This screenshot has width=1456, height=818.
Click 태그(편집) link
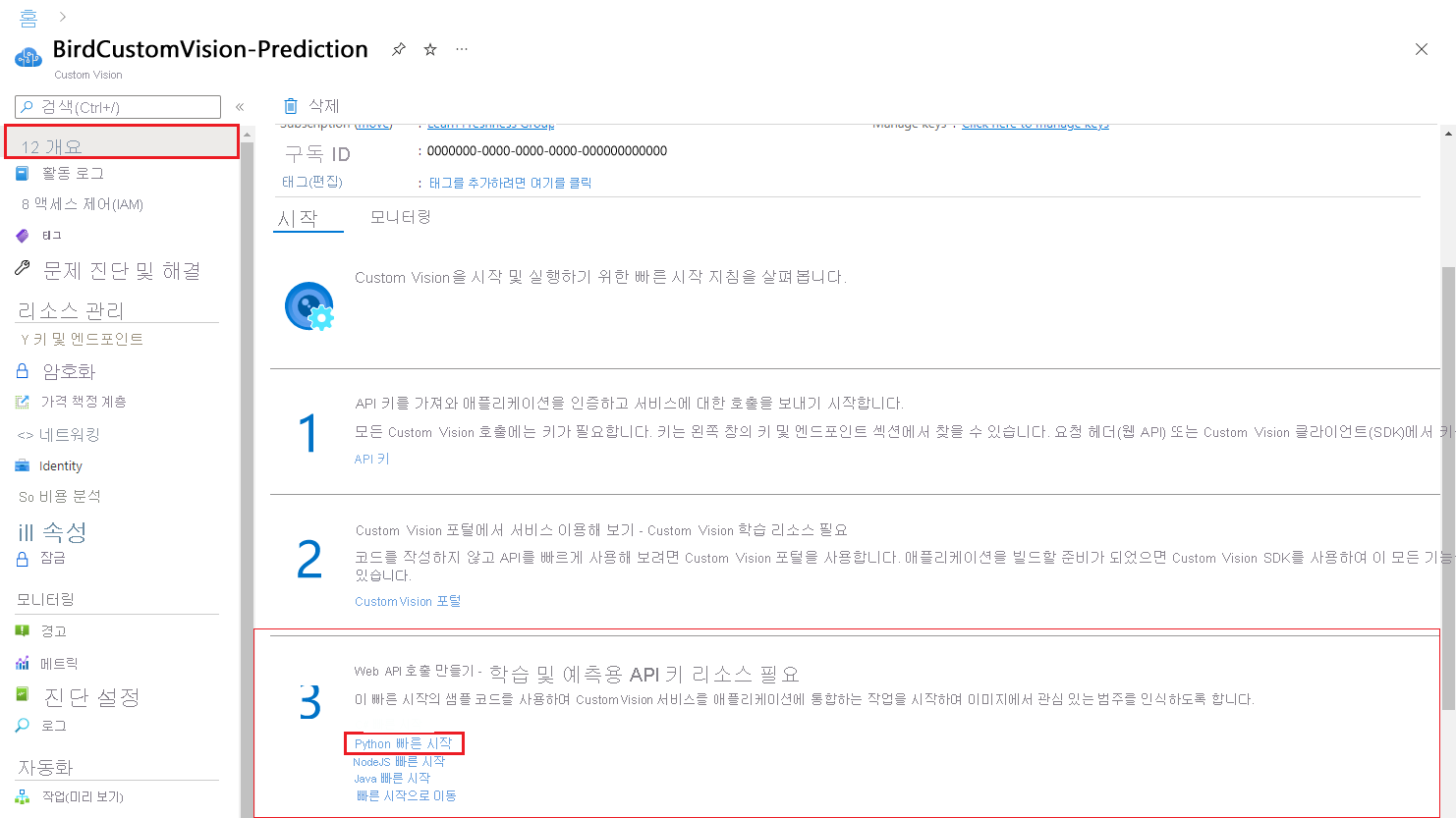pos(312,183)
